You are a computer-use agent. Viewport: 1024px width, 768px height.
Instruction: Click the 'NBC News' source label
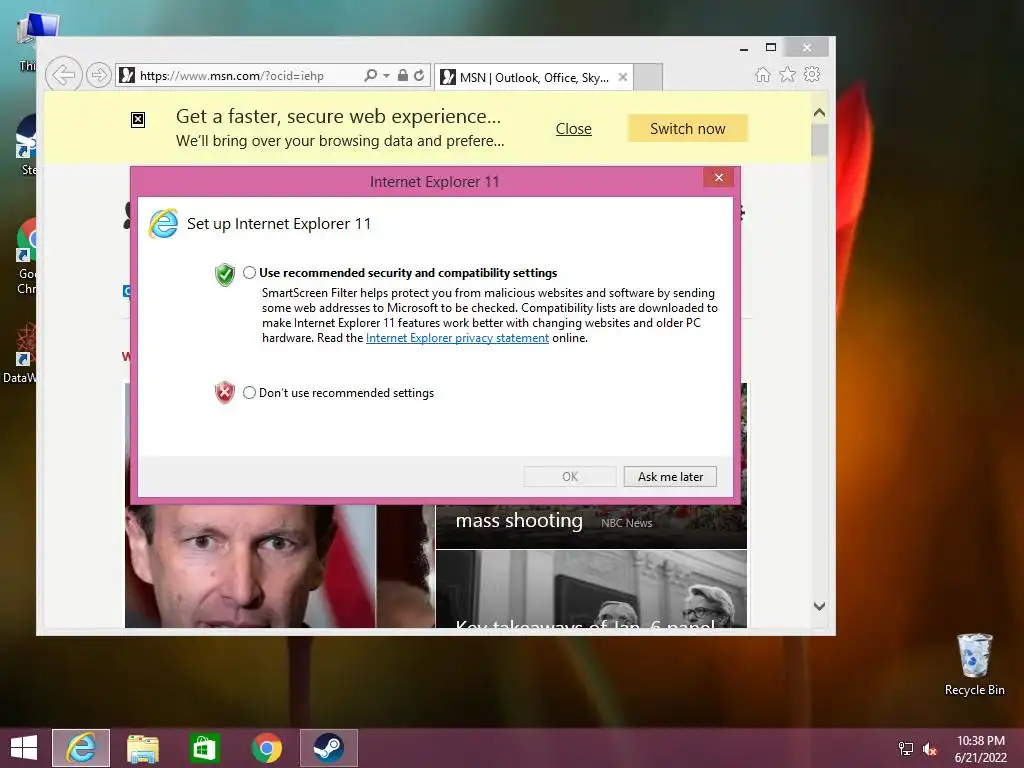click(626, 523)
